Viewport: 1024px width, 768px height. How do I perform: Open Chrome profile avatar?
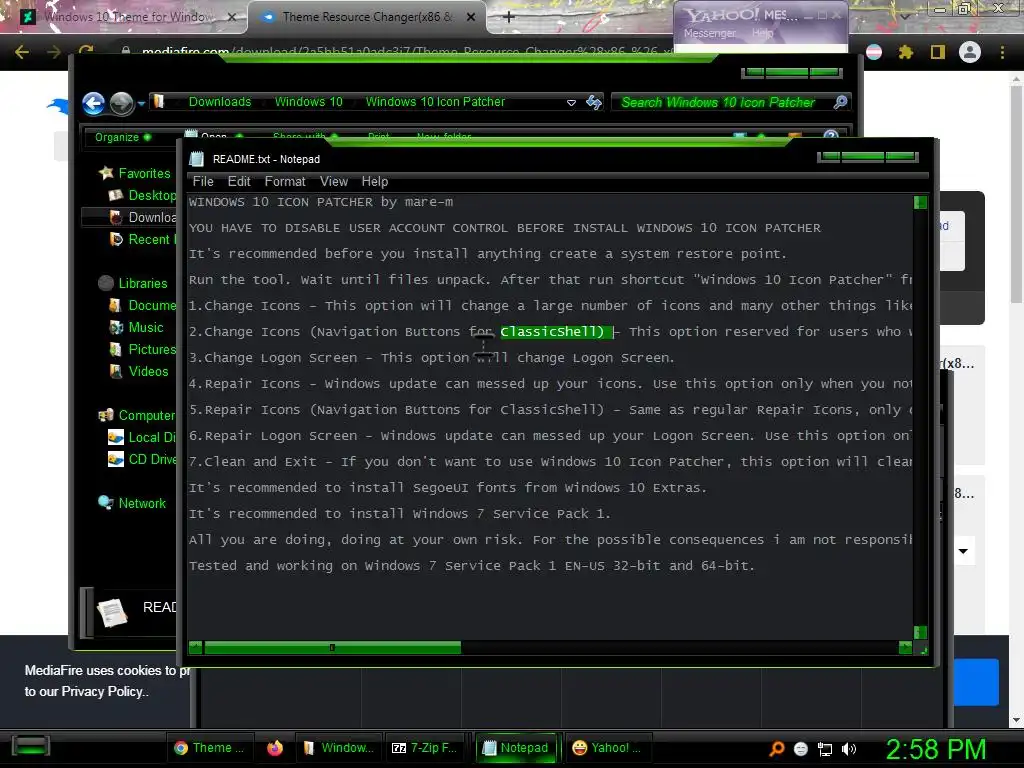pyautogui.click(x=970, y=52)
